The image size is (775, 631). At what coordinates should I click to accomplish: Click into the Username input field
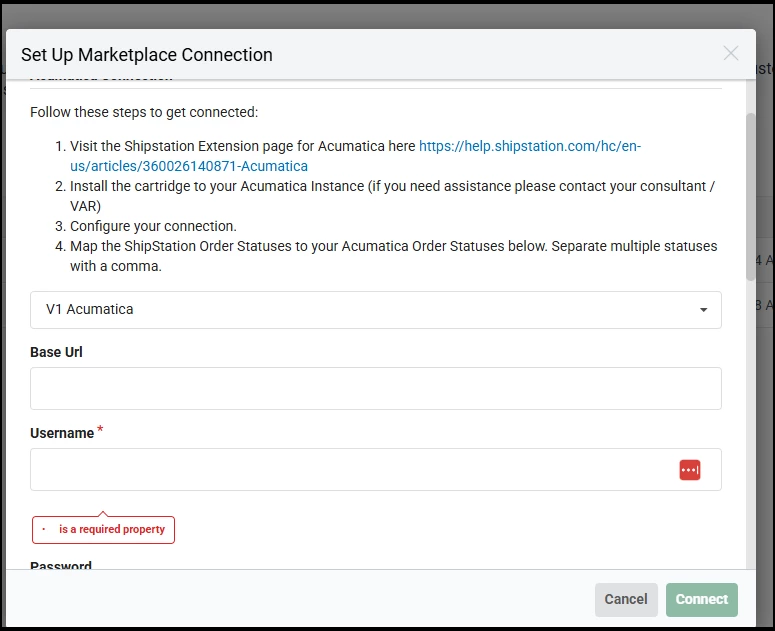coord(376,469)
